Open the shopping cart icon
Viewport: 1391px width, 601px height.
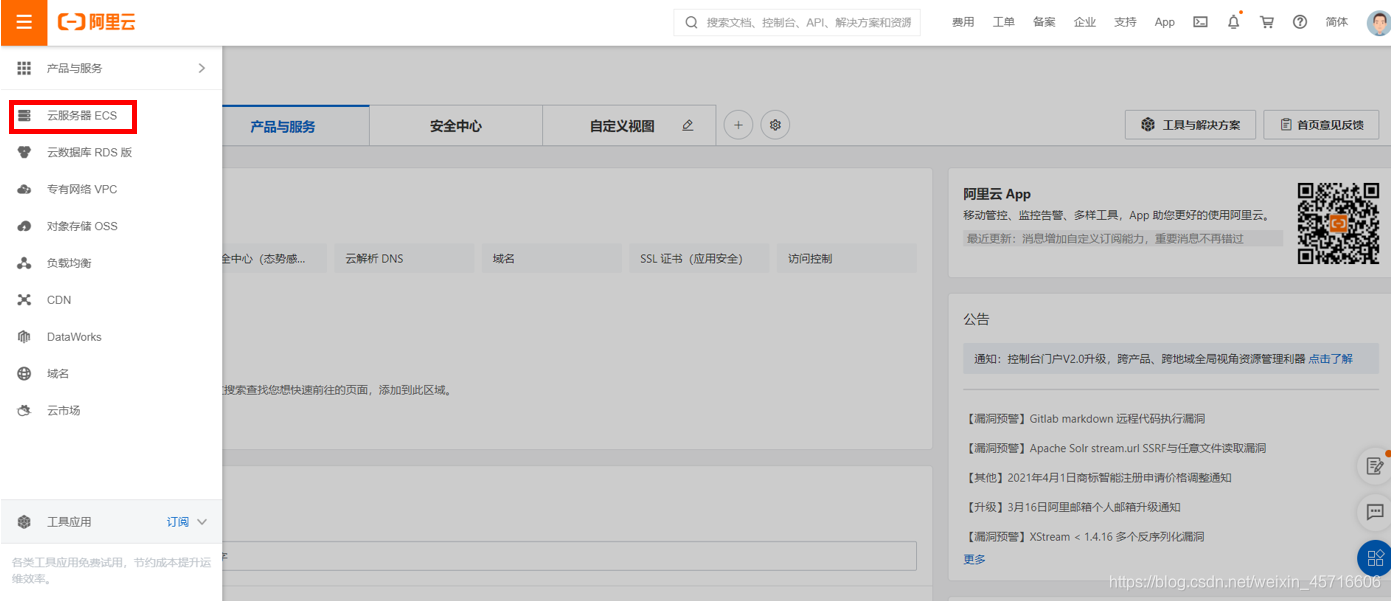(x=1267, y=22)
